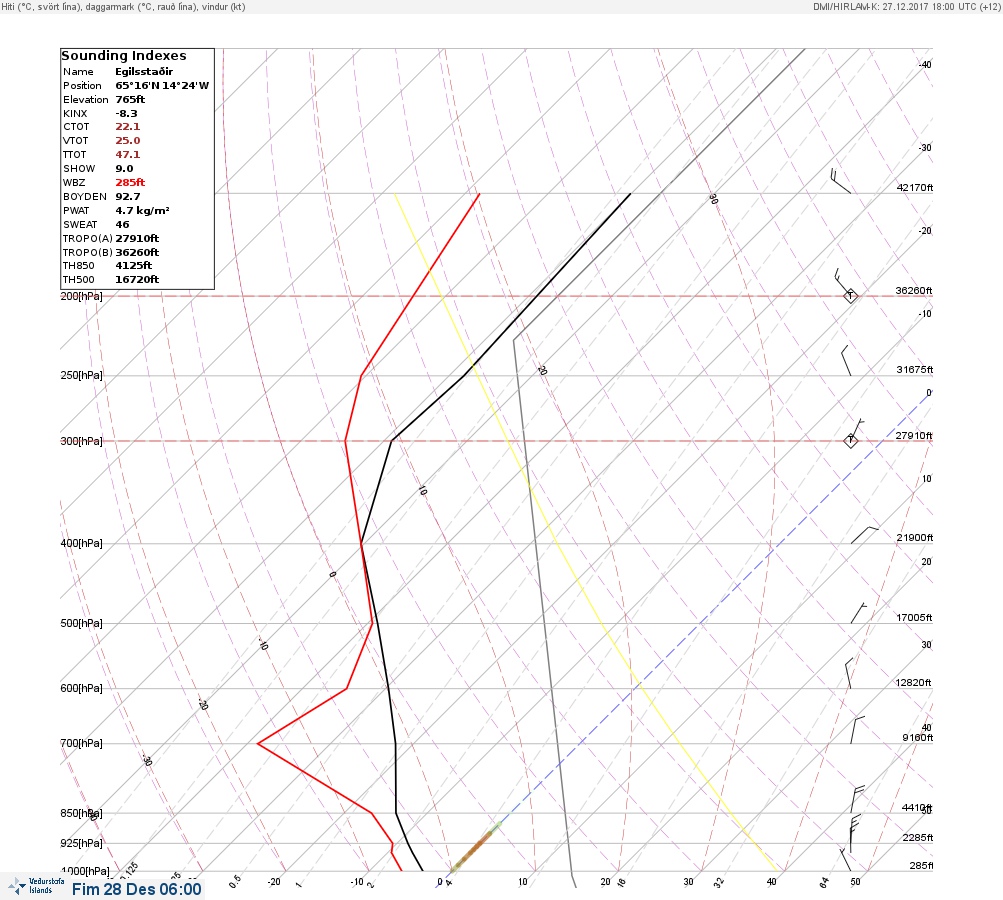Click the TROPO(B) row in the indexes table
The height and width of the screenshot is (900, 1003).
coord(111,253)
